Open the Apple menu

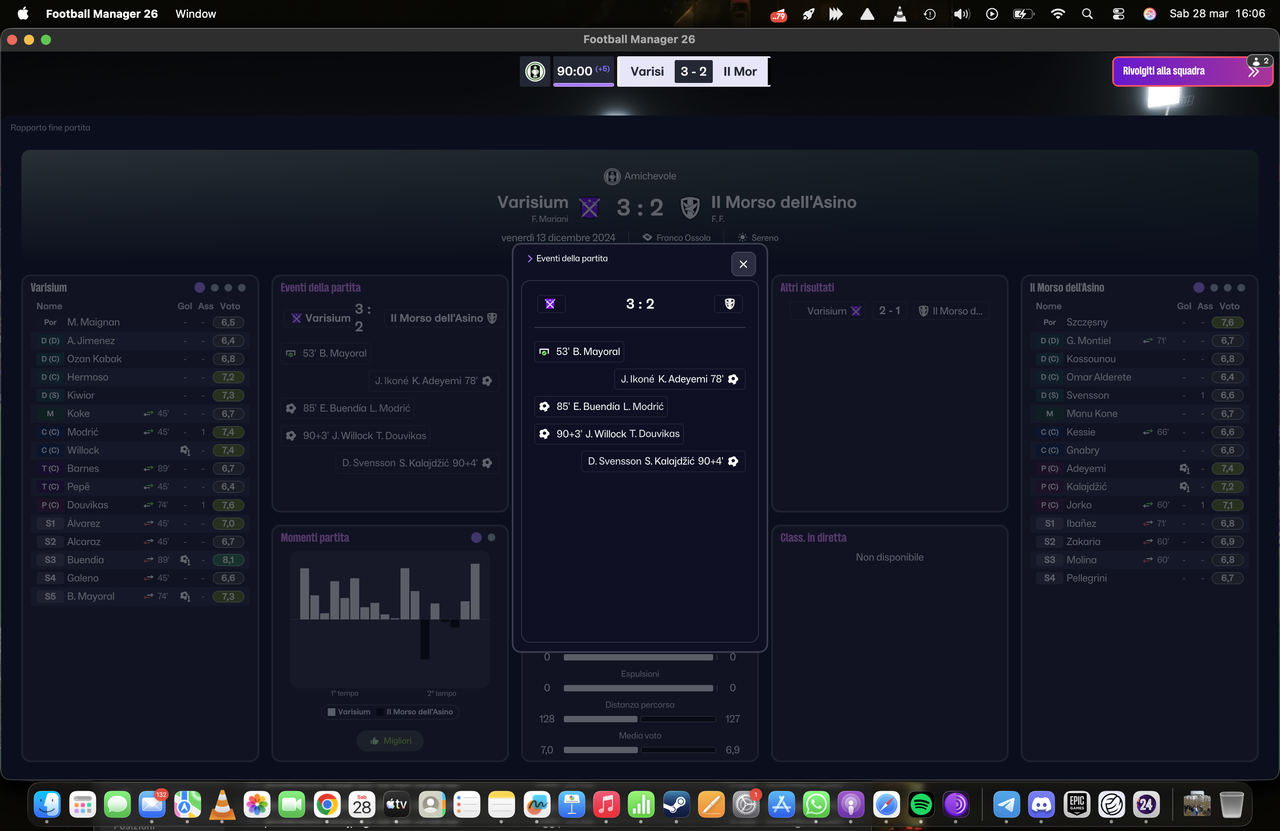23,14
